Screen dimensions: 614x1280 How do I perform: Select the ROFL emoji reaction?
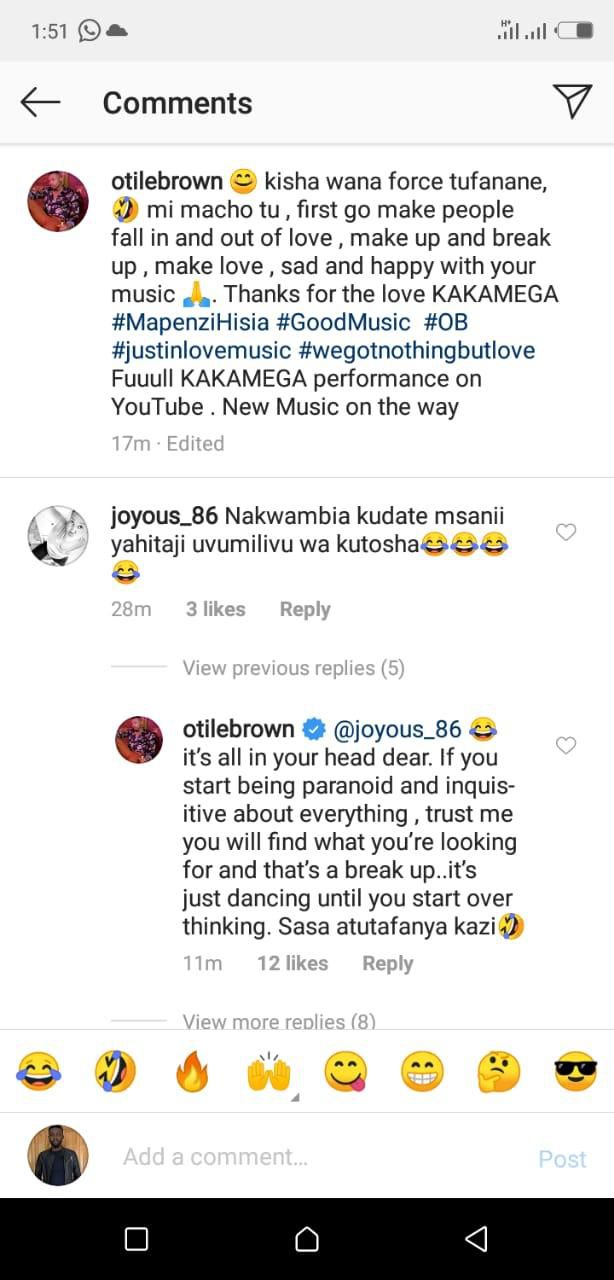pos(115,1068)
